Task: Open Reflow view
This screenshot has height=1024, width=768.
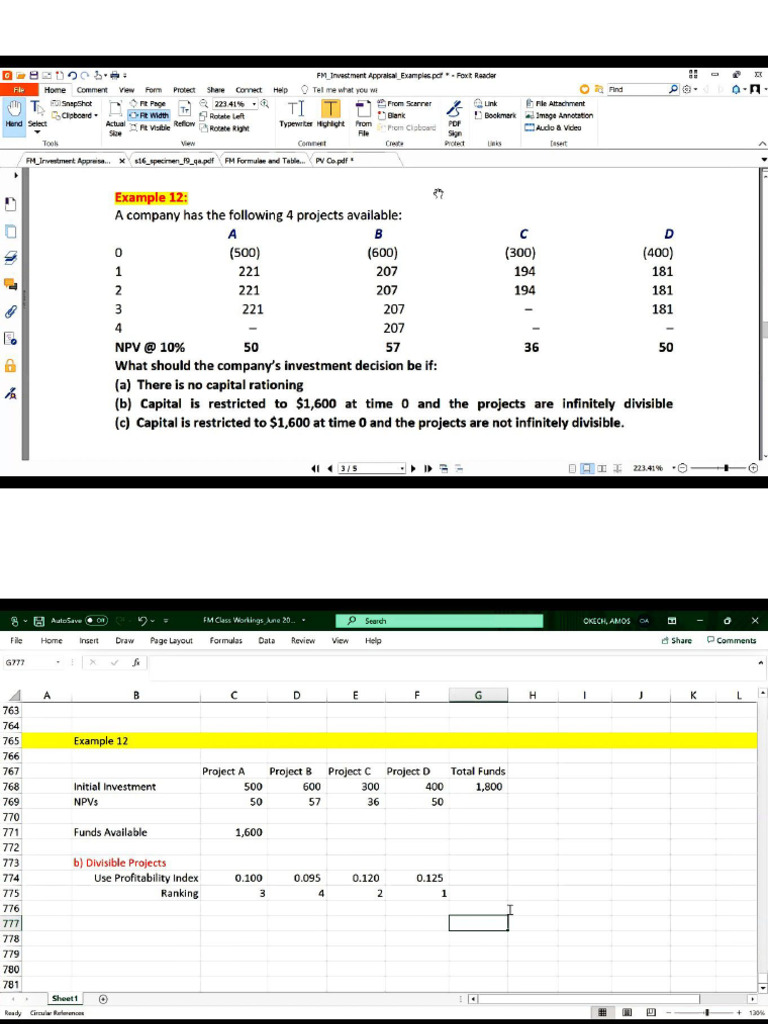Action: 185,114
